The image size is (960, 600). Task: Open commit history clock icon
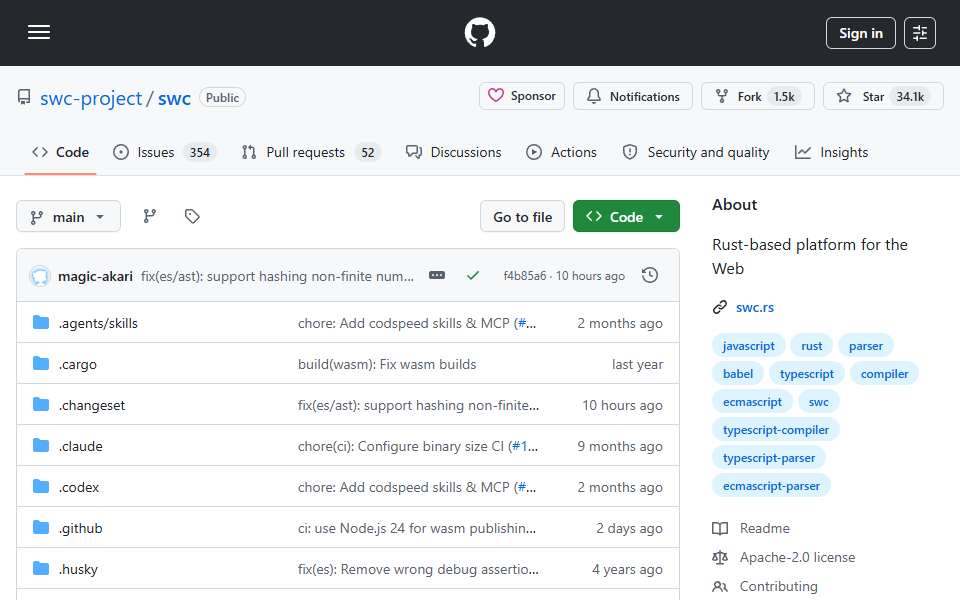[650, 276]
